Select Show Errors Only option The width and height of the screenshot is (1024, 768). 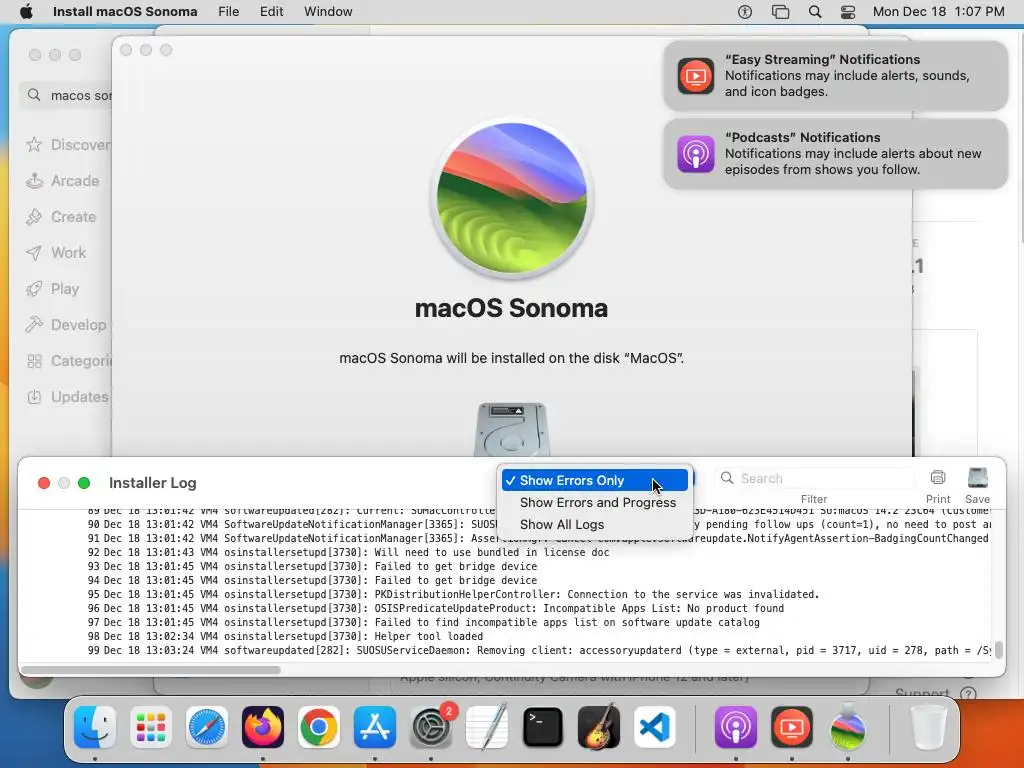(x=594, y=480)
